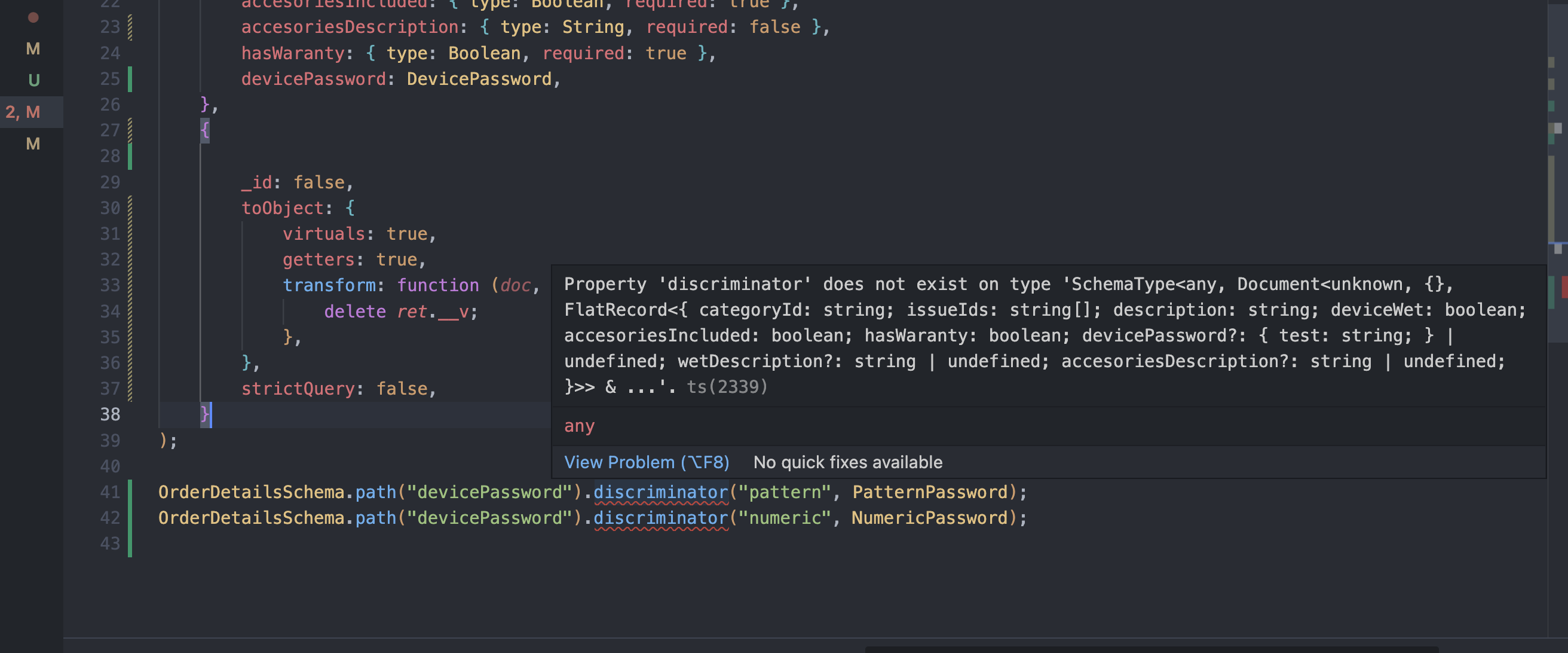
Task: Click "strictQuery: false" on line 37
Action: [x=338, y=388]
